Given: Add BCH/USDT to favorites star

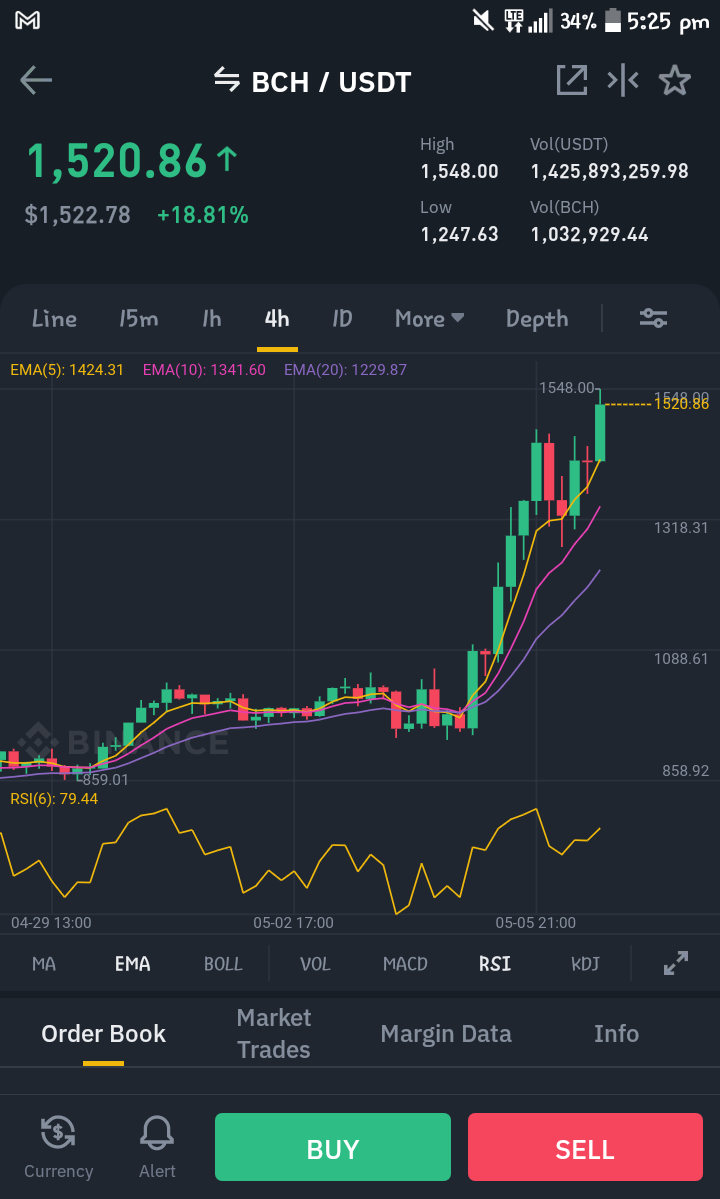Looking at the screenshot, I should (x=675, y=80).
